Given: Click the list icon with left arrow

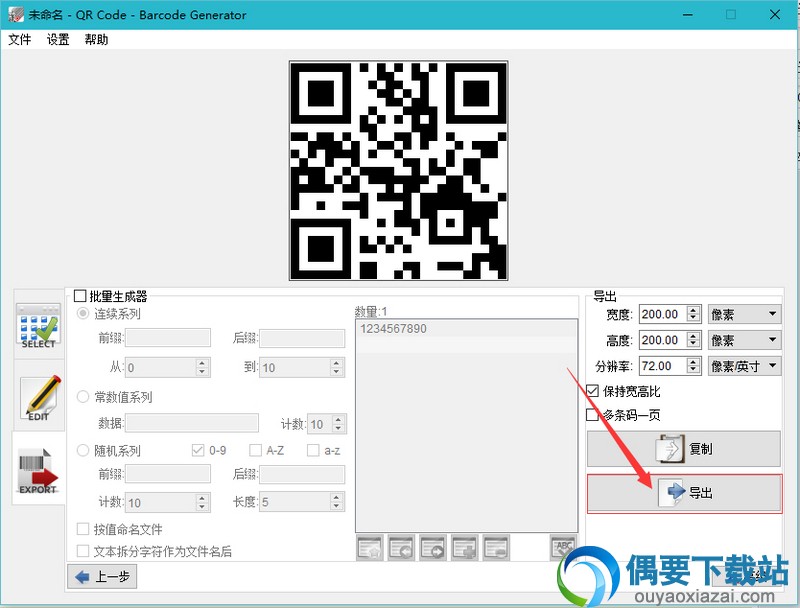Looking at the screenshot, I should pos(401,547).
